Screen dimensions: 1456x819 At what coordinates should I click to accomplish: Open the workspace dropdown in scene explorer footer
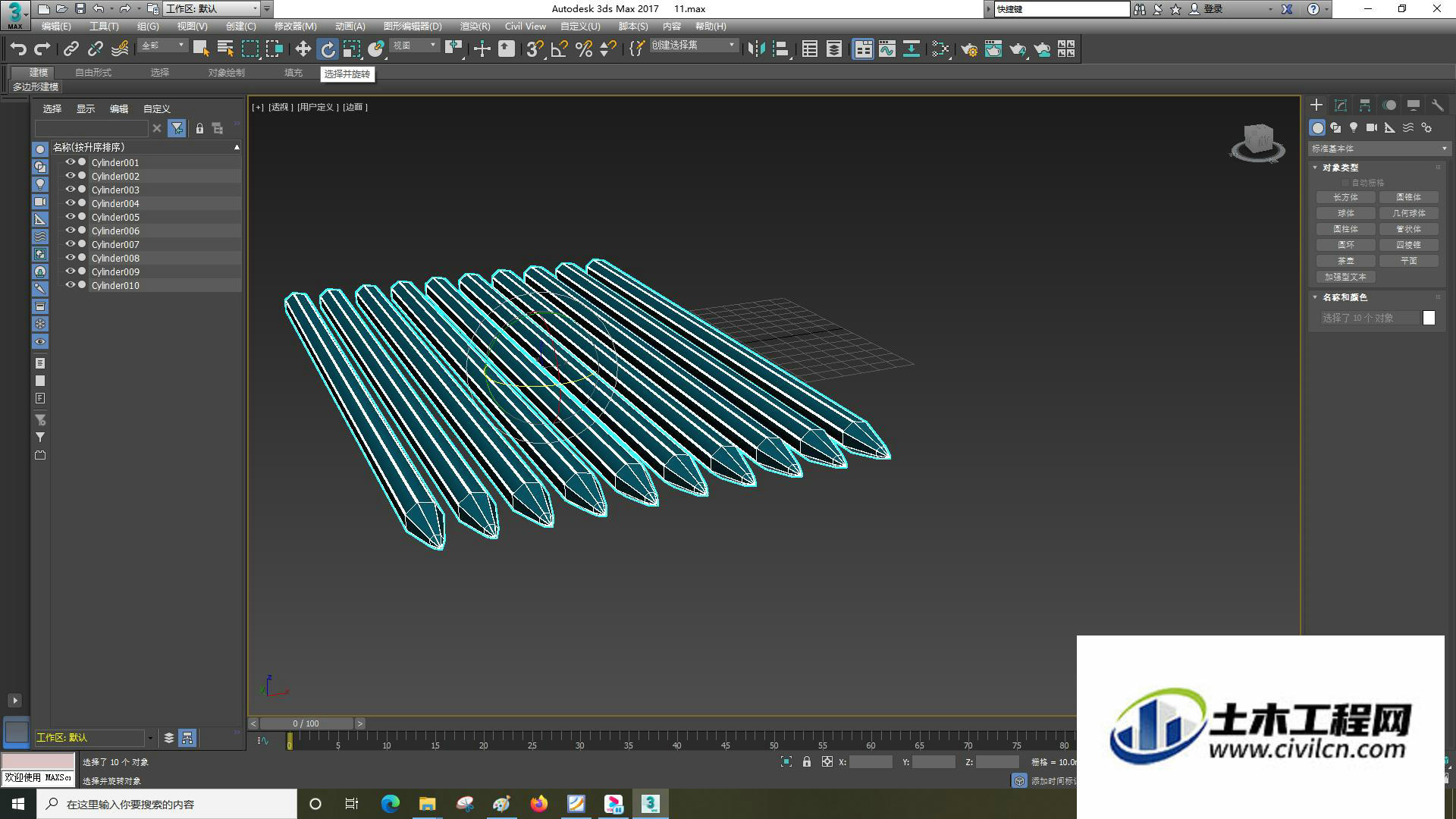pyautogui.click(x=149, y=738)
